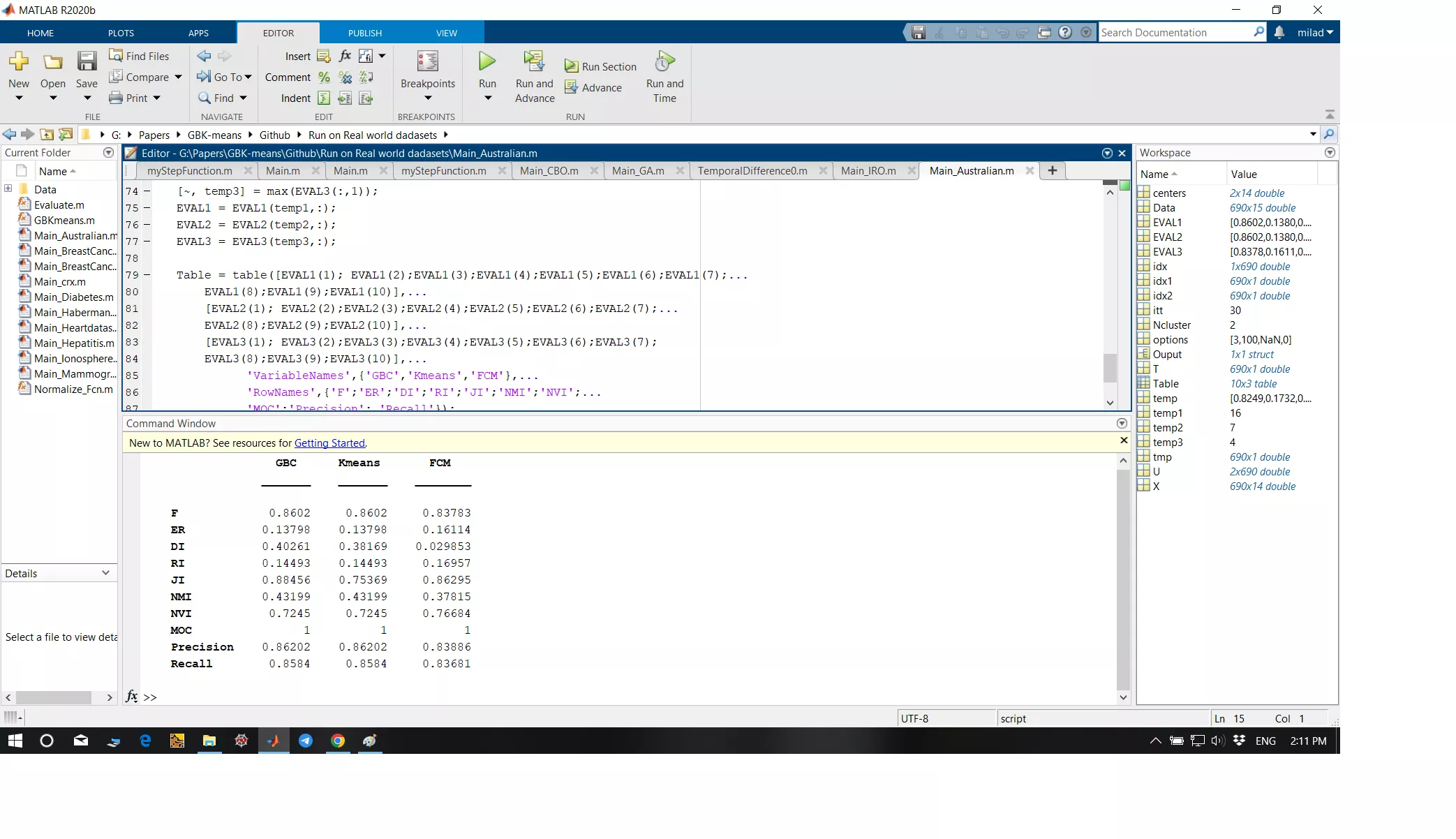
Task: Click the Papers breadcrumb folder
Action: [x=154, y=135]
